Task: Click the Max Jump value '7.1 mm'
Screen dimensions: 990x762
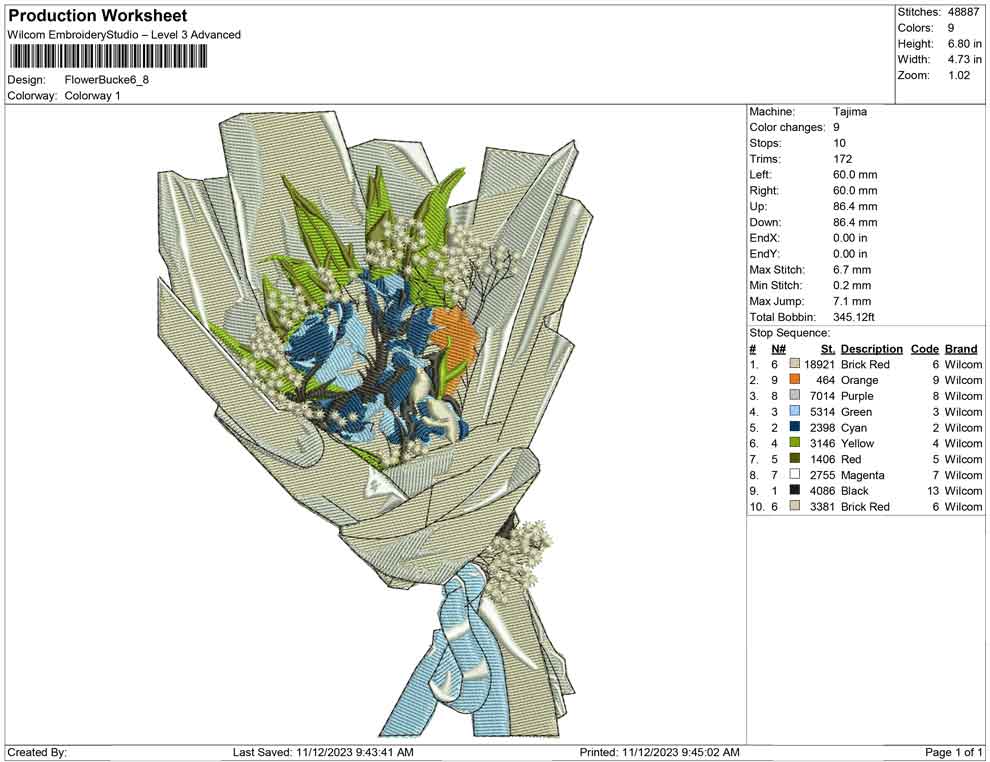Action: (852, 301)
